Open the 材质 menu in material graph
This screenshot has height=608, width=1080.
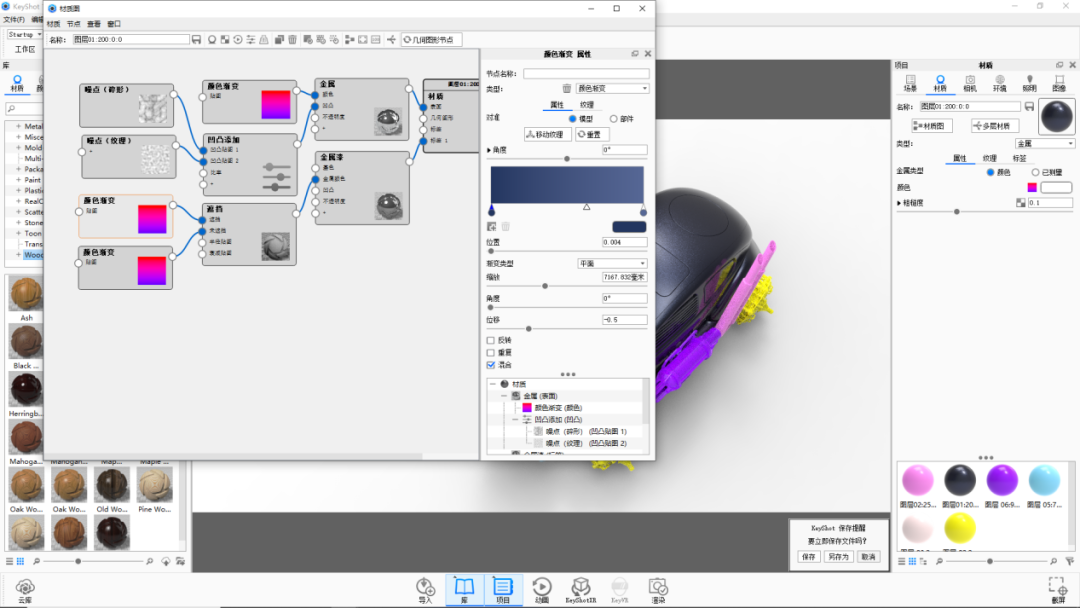coord(54,24)
